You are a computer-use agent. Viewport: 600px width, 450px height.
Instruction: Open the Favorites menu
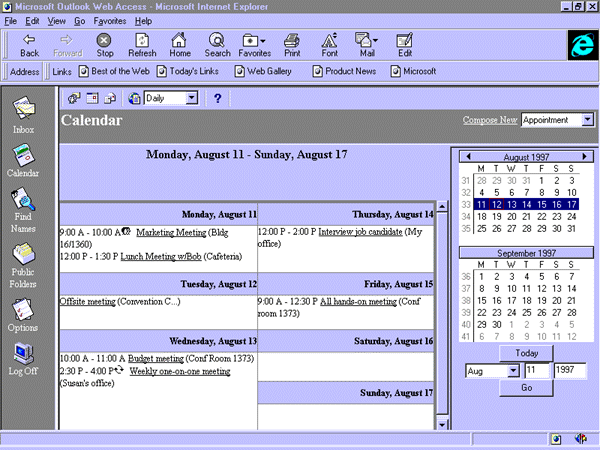(x=109, y=20)
